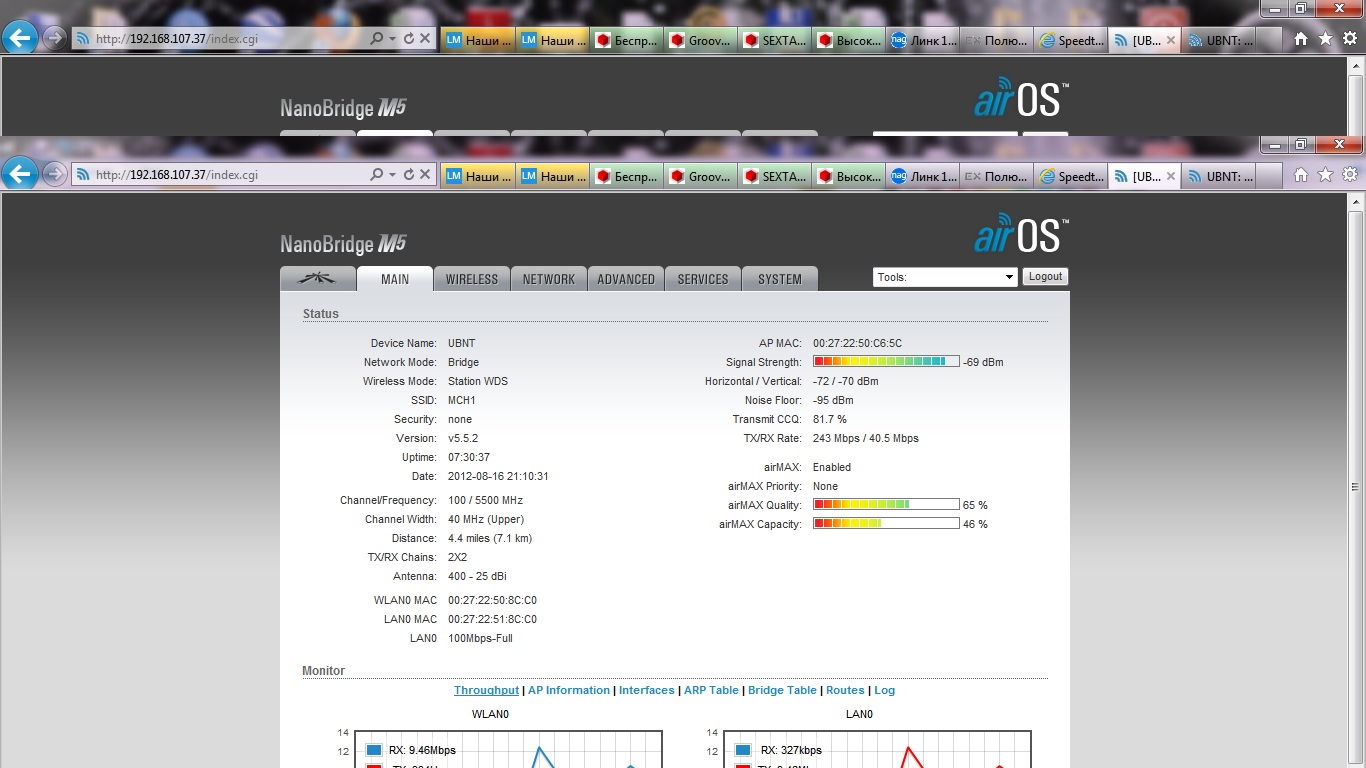Click the Logout button

coord(1045,277)
